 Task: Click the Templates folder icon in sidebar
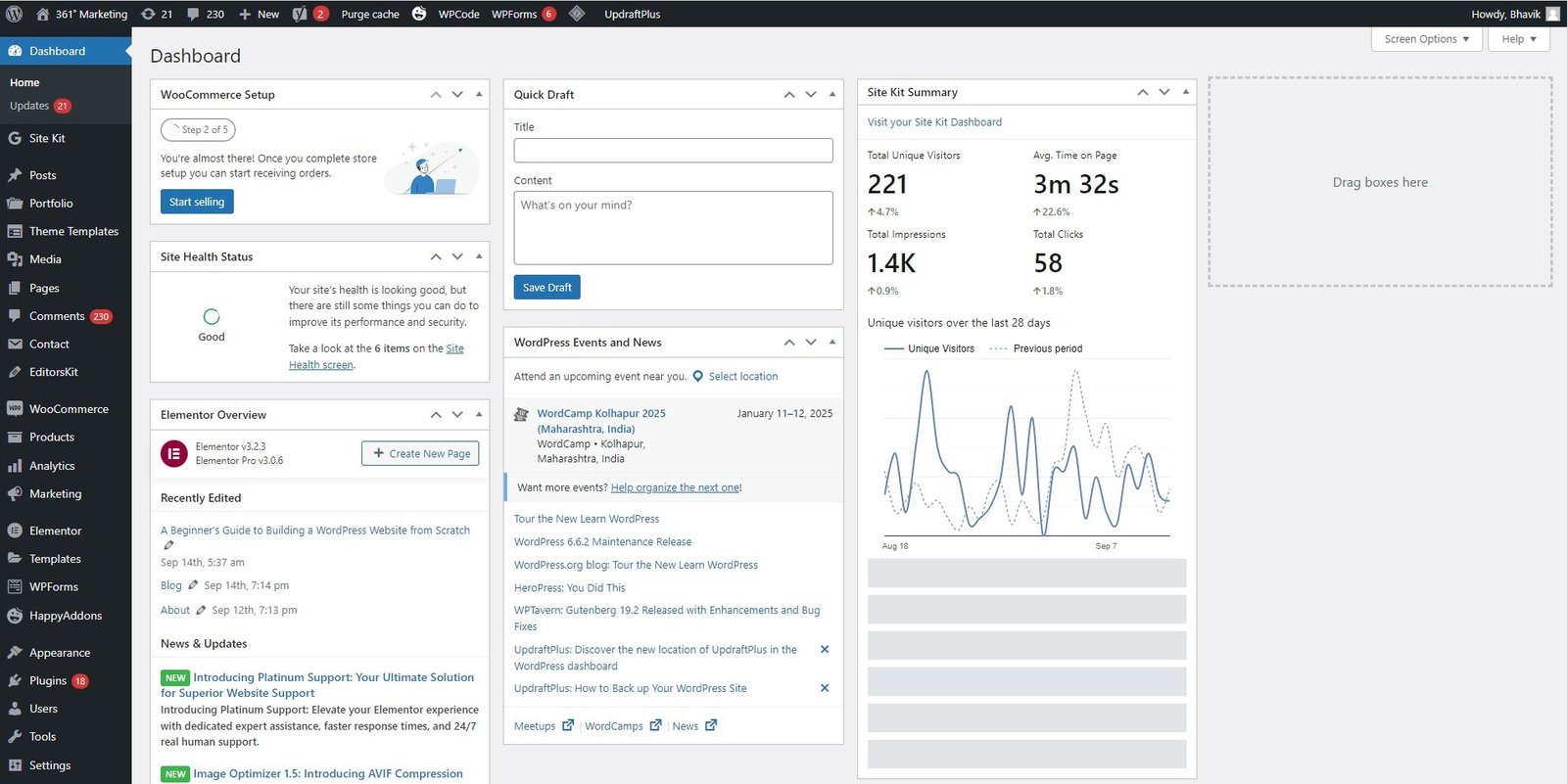15,559
